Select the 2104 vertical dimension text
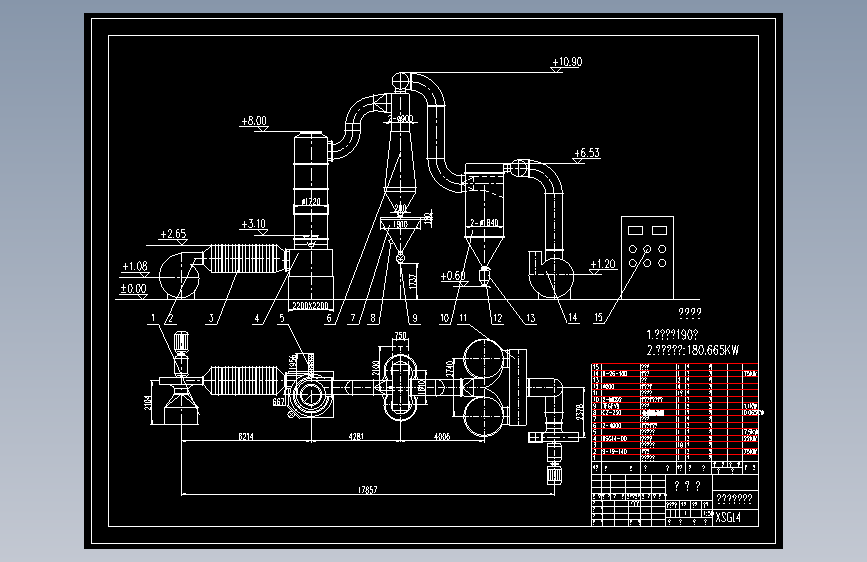The image size is (867, 562). click(148, 403)
